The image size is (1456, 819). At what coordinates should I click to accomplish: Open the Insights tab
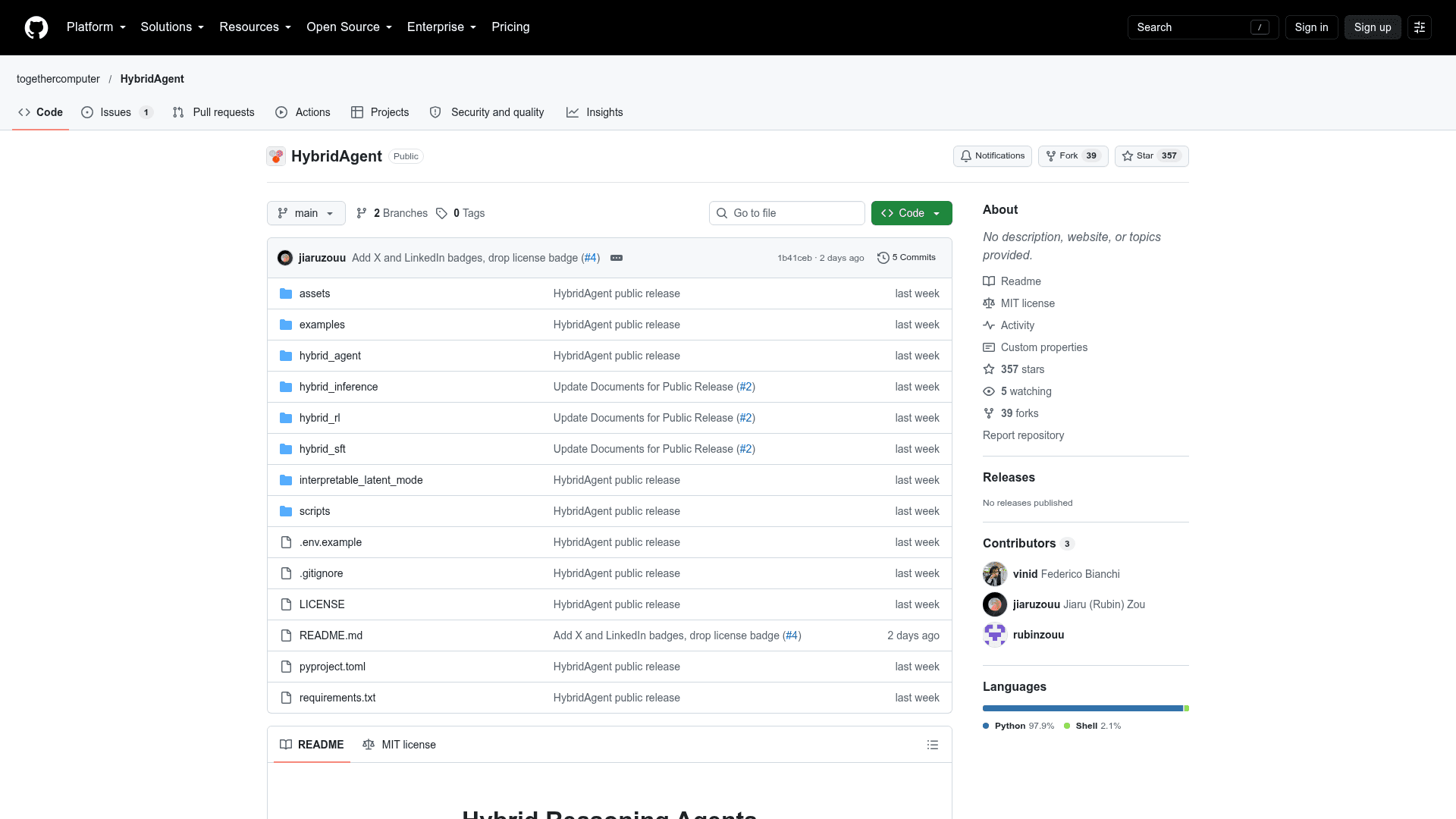(x=595, y=112)
